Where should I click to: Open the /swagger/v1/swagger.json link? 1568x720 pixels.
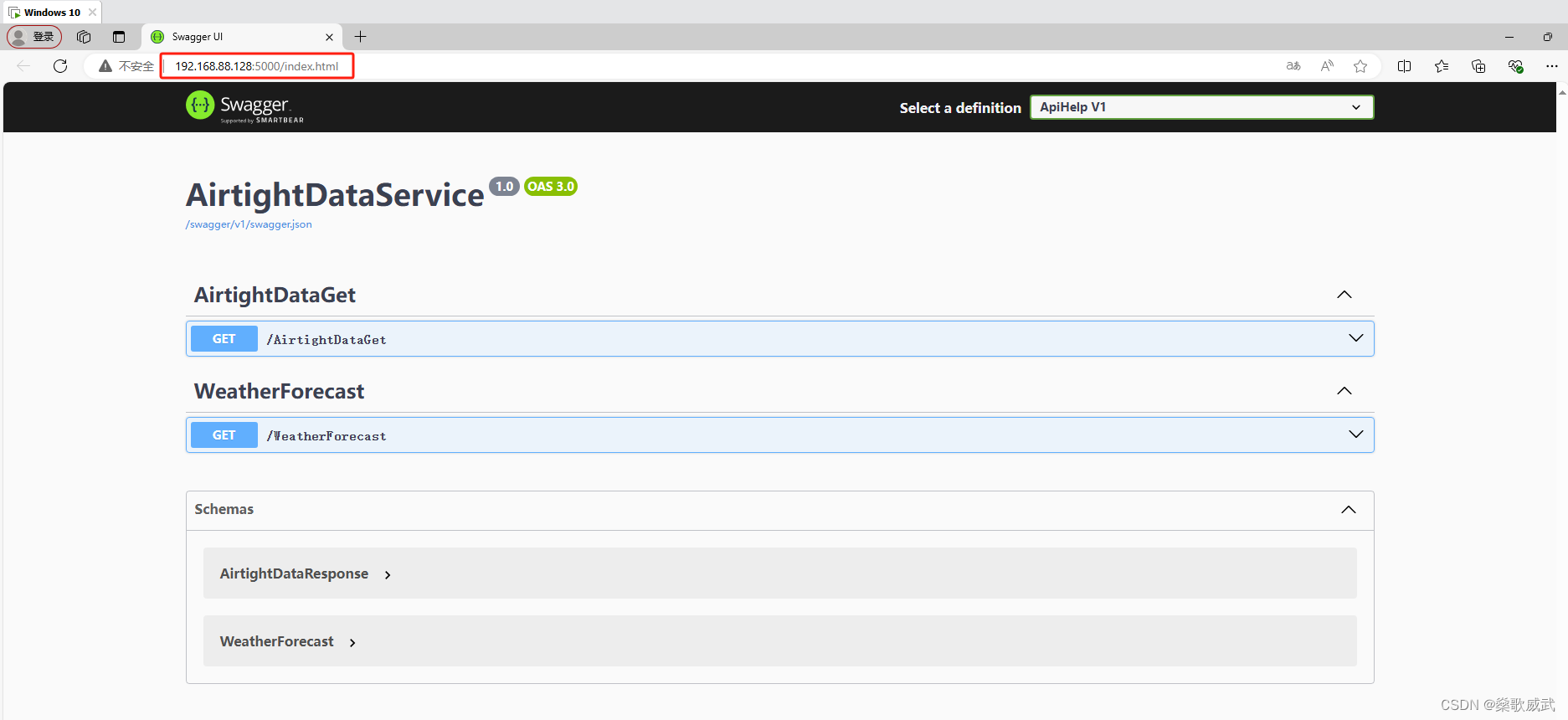click(249, 224)
